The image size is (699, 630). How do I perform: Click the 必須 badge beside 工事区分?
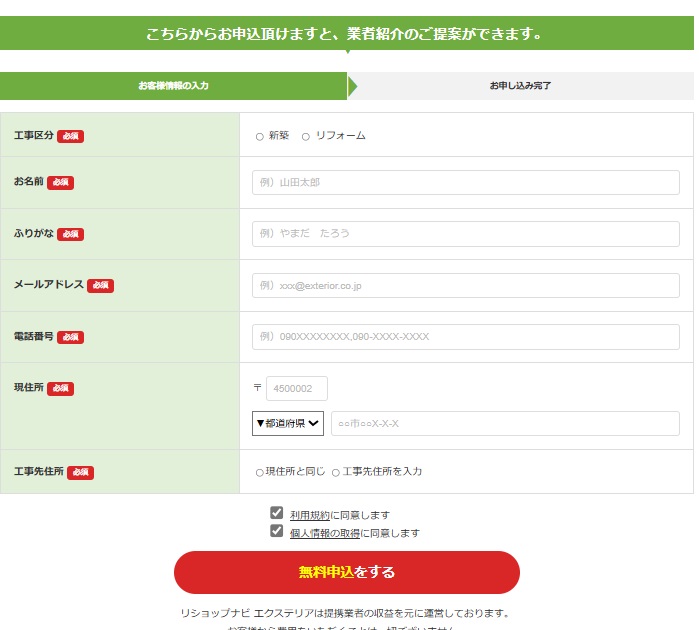(70, 136)
